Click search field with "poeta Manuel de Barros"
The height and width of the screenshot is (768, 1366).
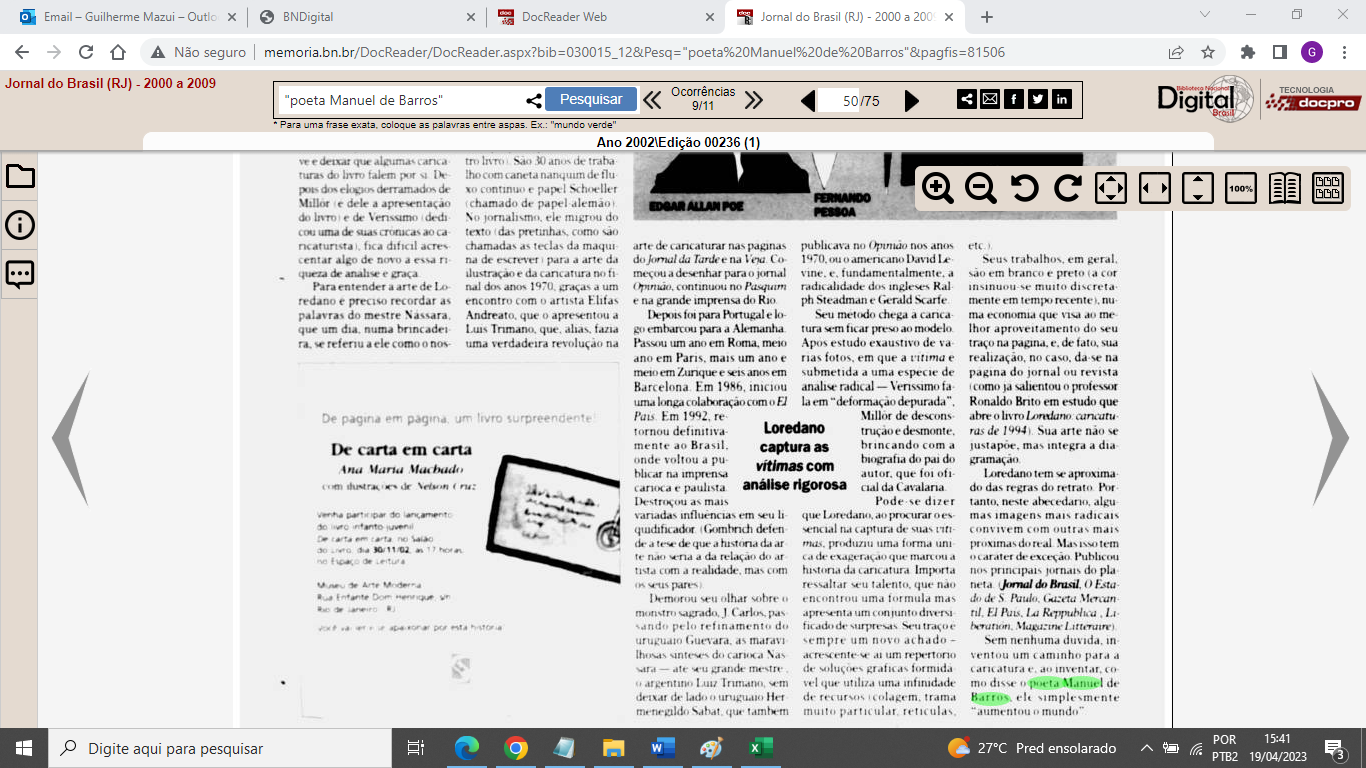pos(400,100)
